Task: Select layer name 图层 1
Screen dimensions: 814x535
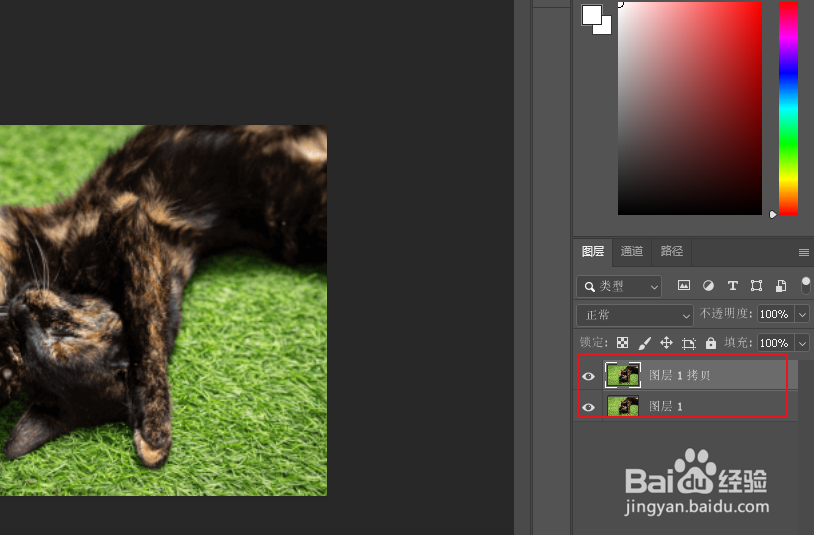Action: point(666,406)
